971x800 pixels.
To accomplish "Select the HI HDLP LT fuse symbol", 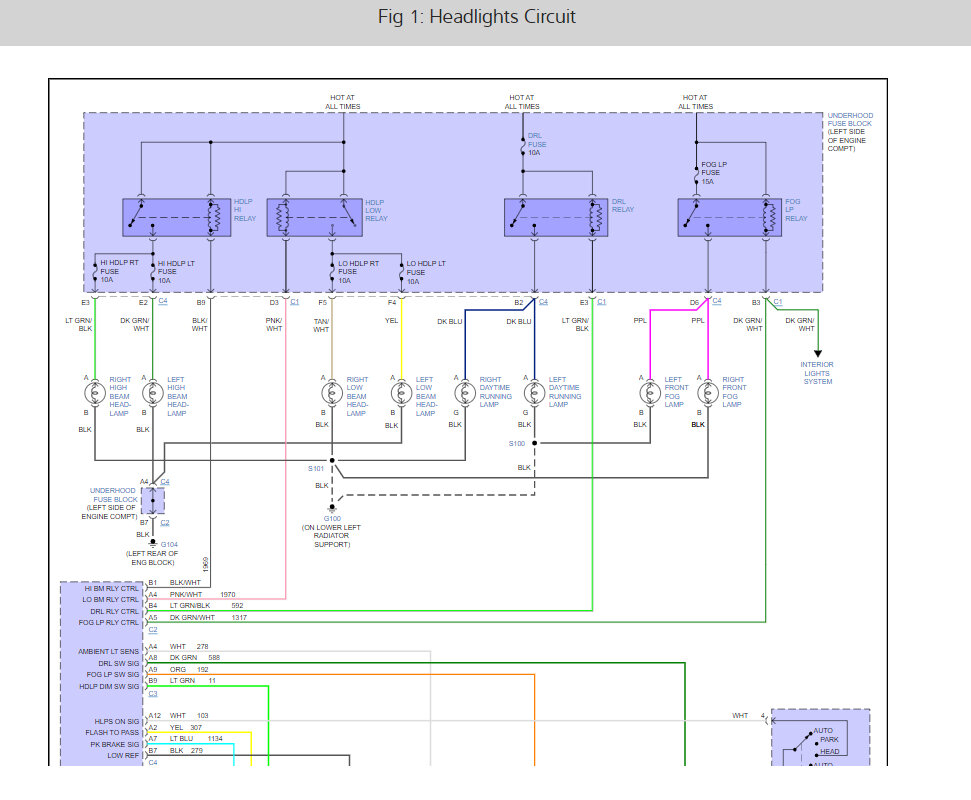I will click(152, 272).
